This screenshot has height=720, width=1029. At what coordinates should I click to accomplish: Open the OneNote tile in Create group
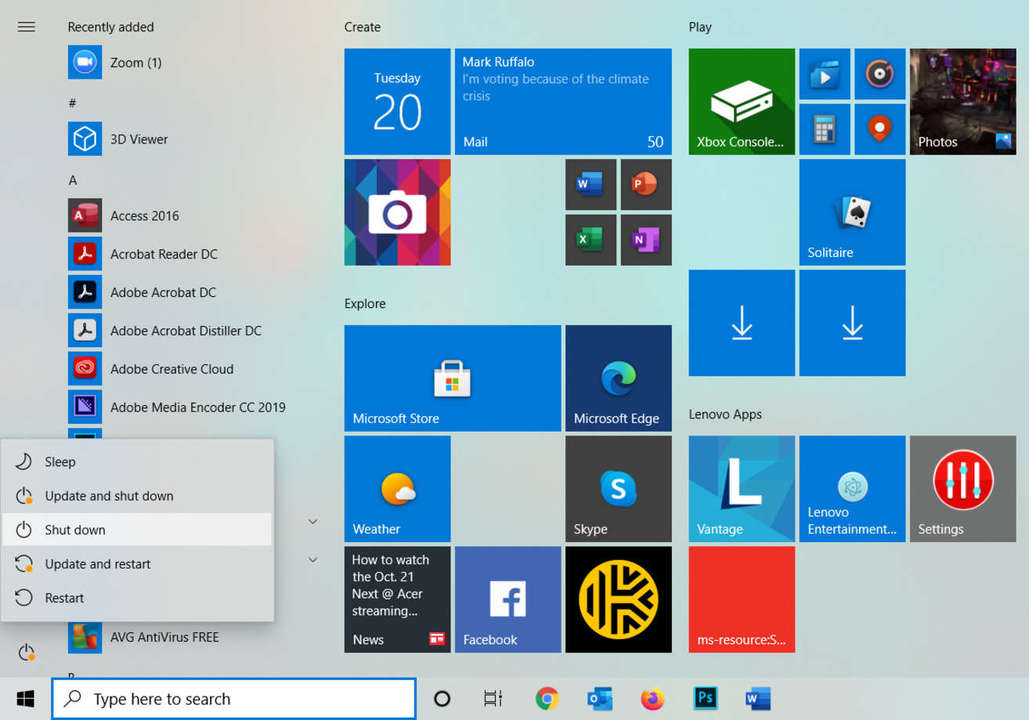pos(646,240)
